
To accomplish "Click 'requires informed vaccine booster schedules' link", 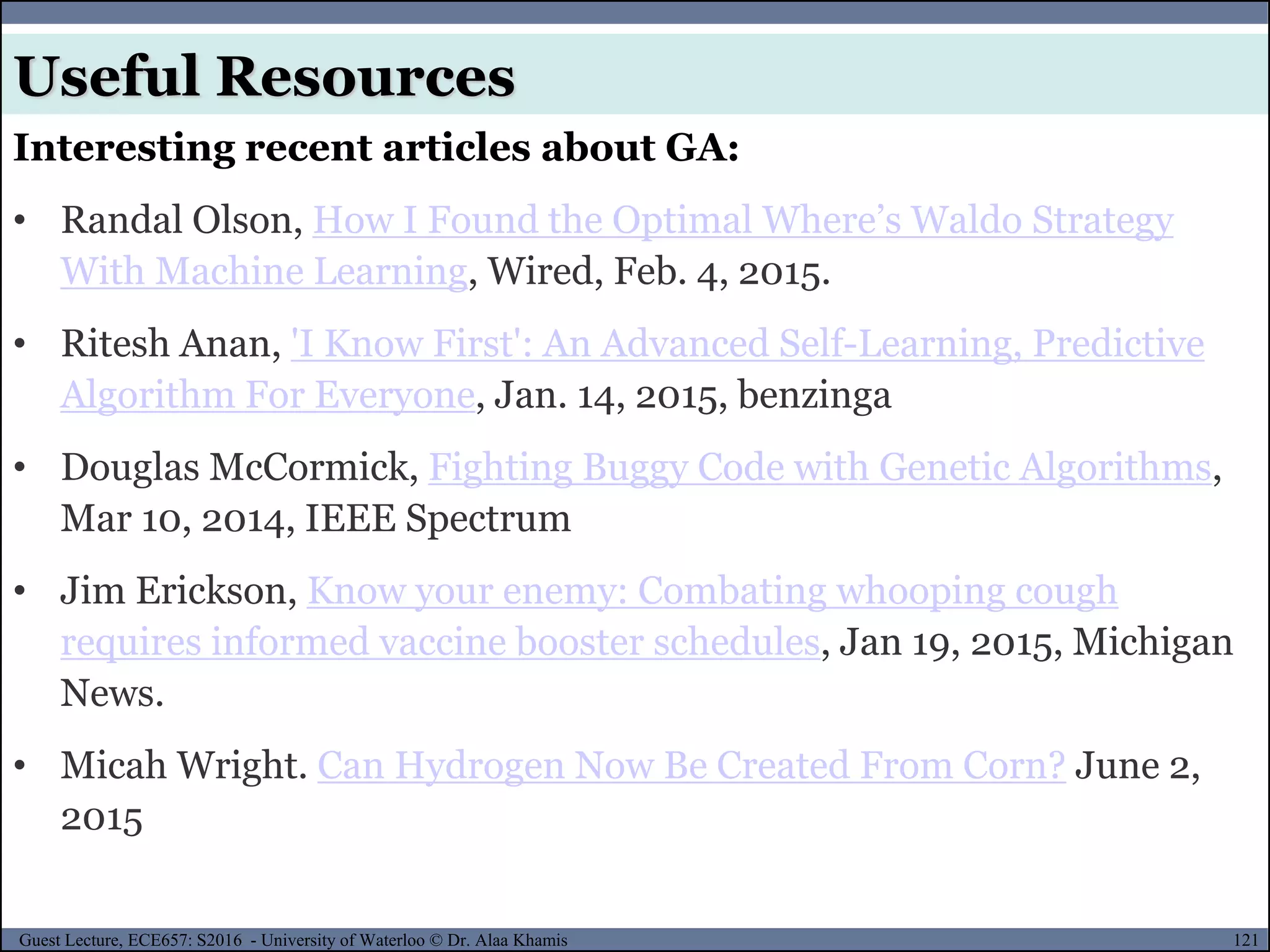I will pyautogui.click(x=440, y=642).
